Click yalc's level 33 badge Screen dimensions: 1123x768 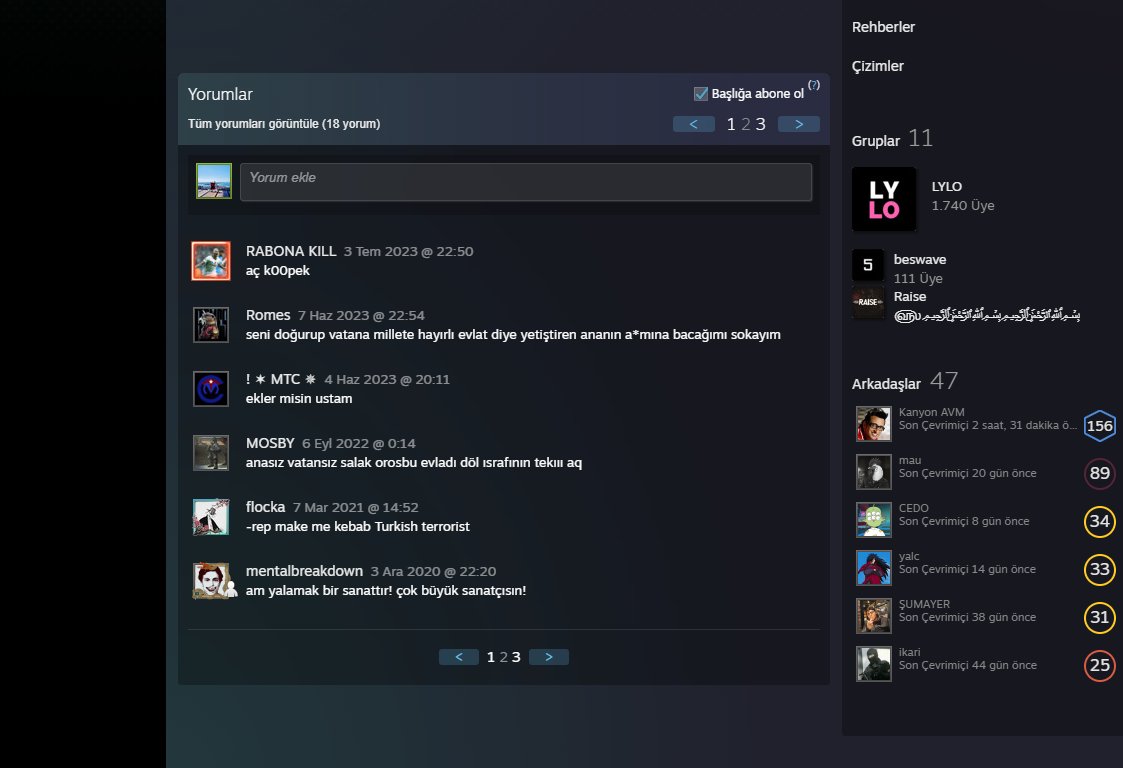[1099, 570]
